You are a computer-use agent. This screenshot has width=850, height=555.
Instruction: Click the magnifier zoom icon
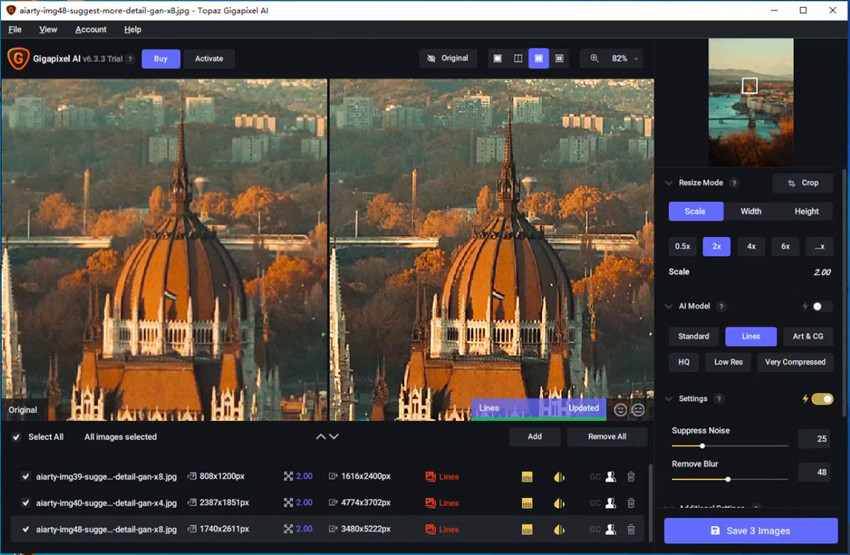coord(594,59)
